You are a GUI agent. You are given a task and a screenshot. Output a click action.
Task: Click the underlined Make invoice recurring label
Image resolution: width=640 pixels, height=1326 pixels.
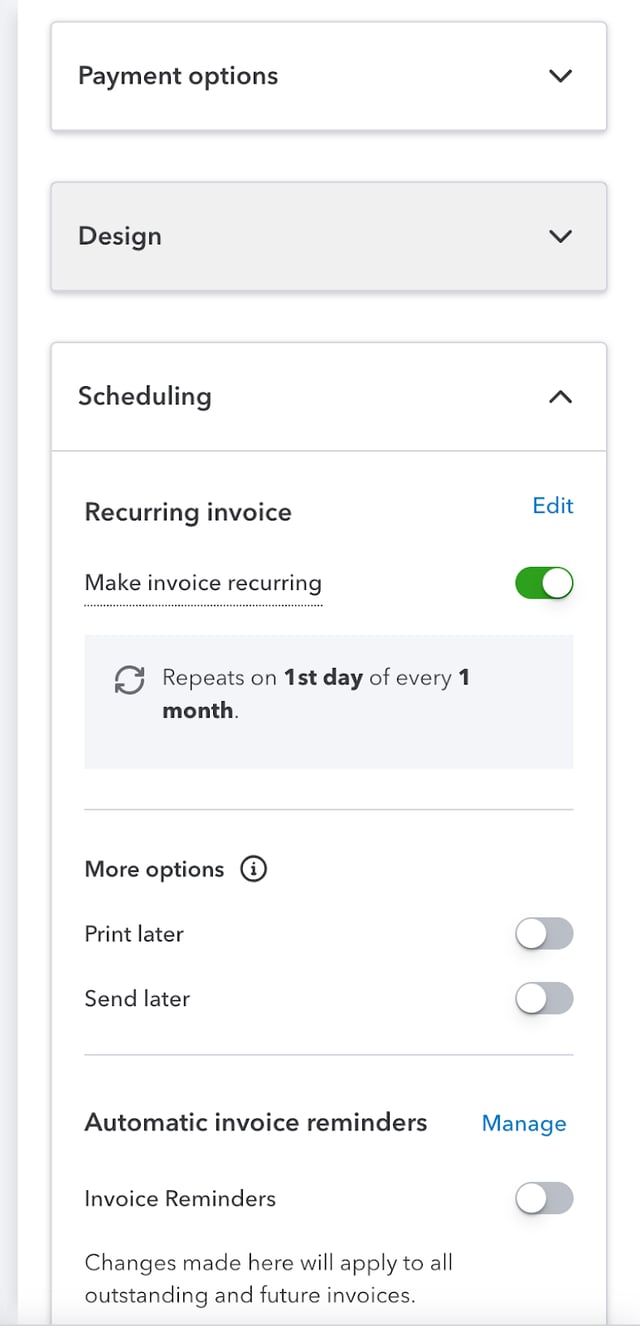point(203,583)
